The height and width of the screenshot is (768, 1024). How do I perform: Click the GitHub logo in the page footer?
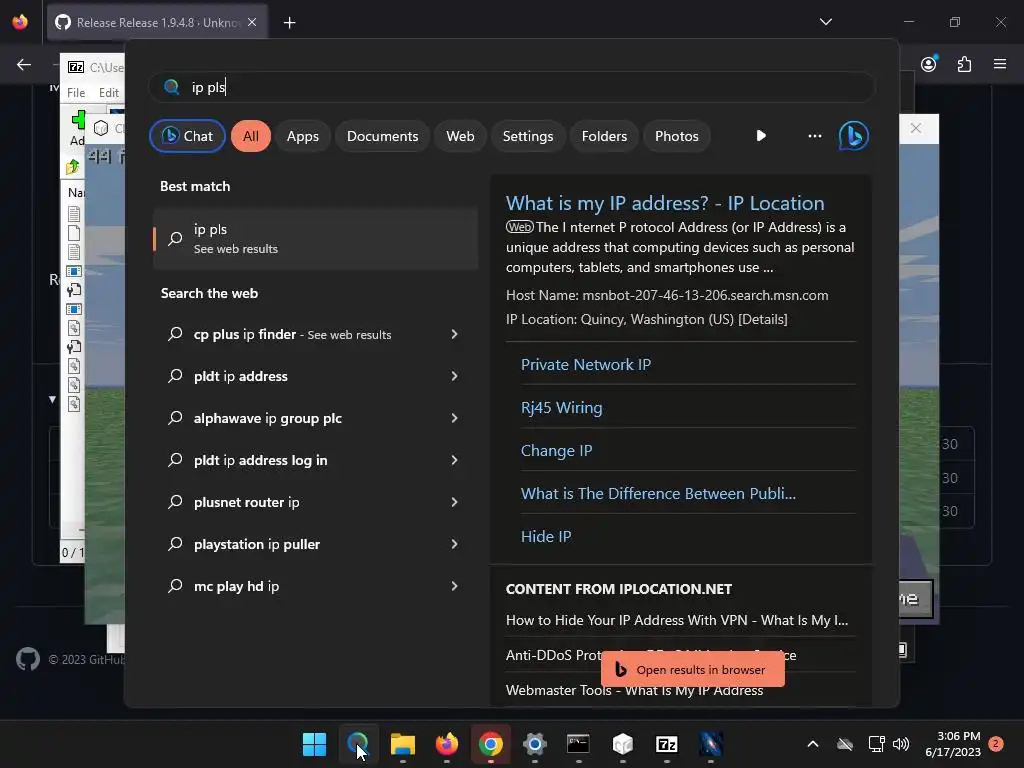[x=28, y=660]
